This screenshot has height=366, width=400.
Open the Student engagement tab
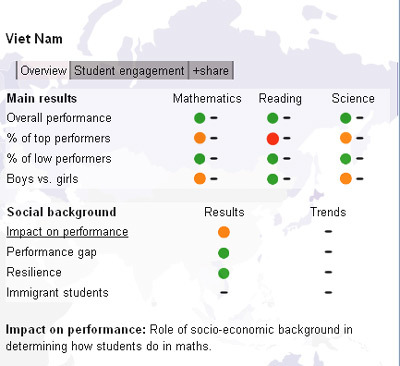click(129, 70)
